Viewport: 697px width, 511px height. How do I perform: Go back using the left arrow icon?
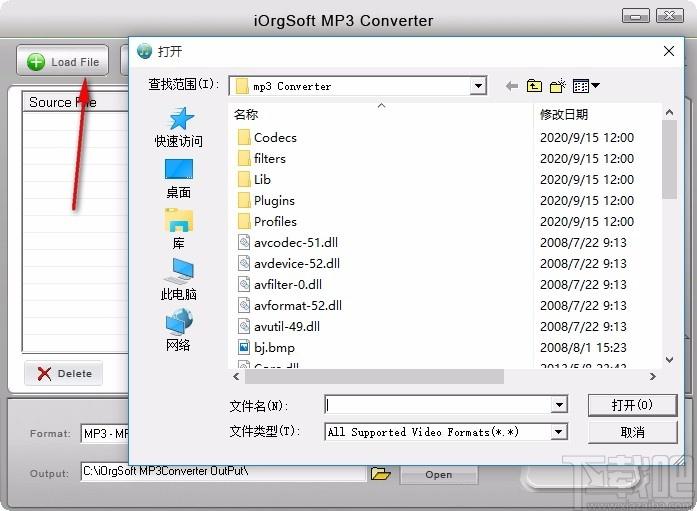pyautogui.click(x=512, y=86)
